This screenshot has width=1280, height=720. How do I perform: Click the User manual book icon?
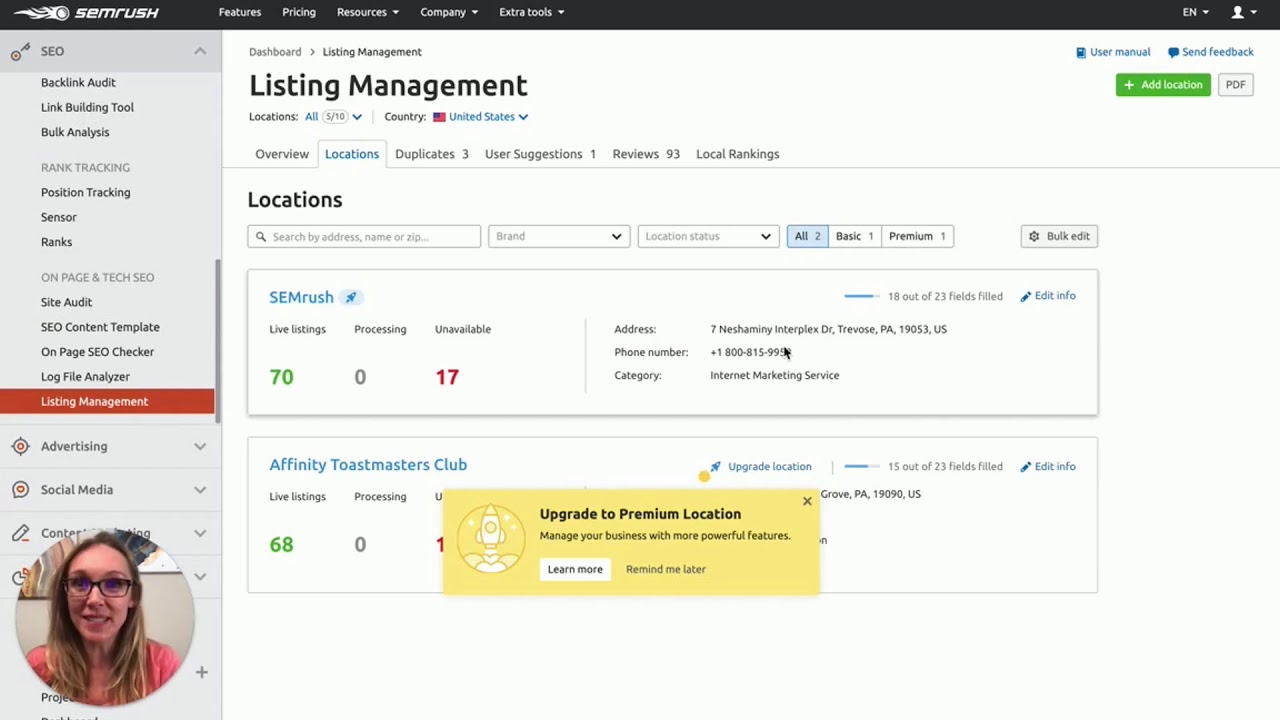coord(1080,52)
